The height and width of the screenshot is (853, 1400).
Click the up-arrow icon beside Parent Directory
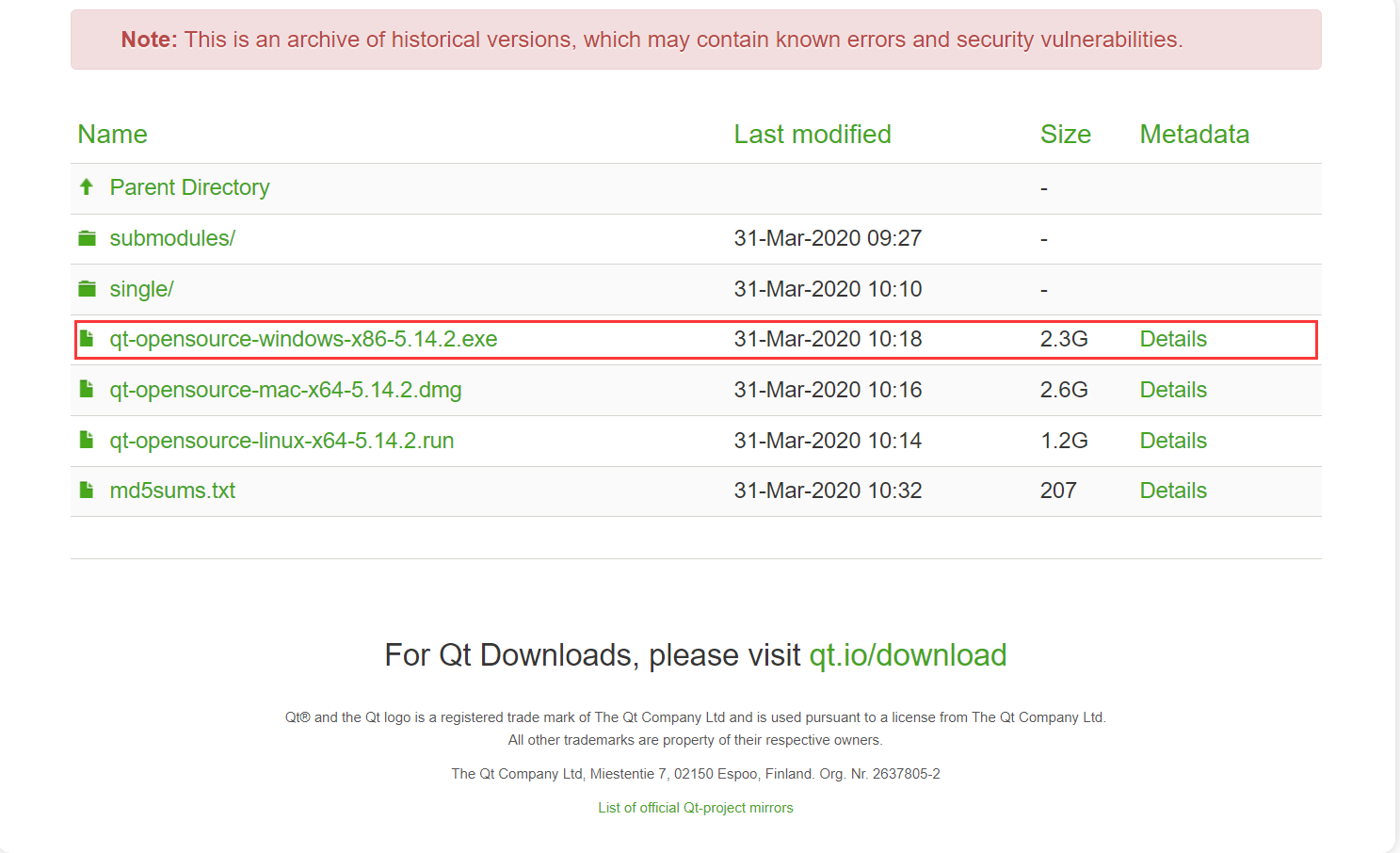point(87,186)
